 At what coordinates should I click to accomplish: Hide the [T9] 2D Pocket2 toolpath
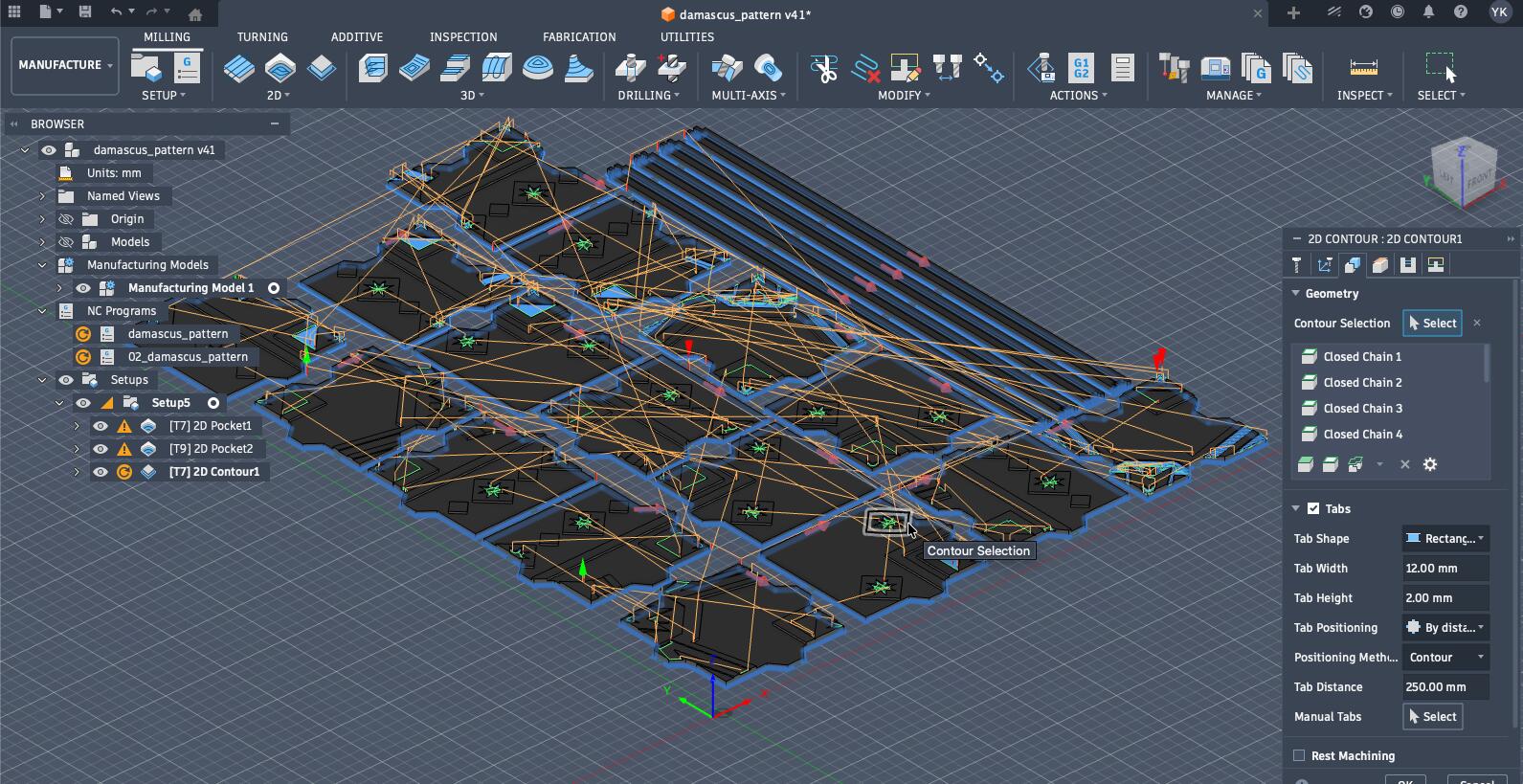(x=101, y=449)
